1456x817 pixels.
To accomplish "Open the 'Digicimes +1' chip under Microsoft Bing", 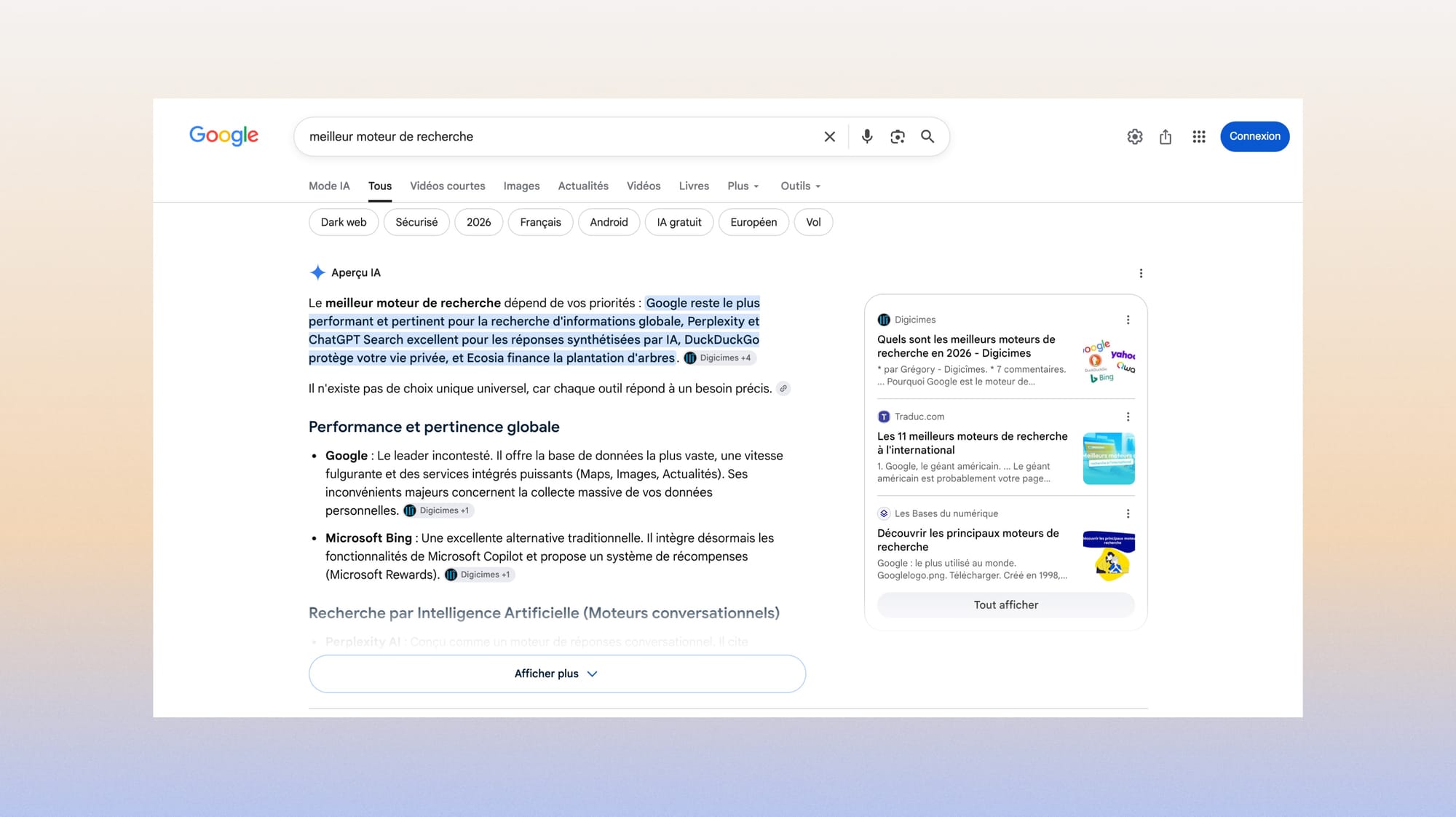I will (479, 575).
